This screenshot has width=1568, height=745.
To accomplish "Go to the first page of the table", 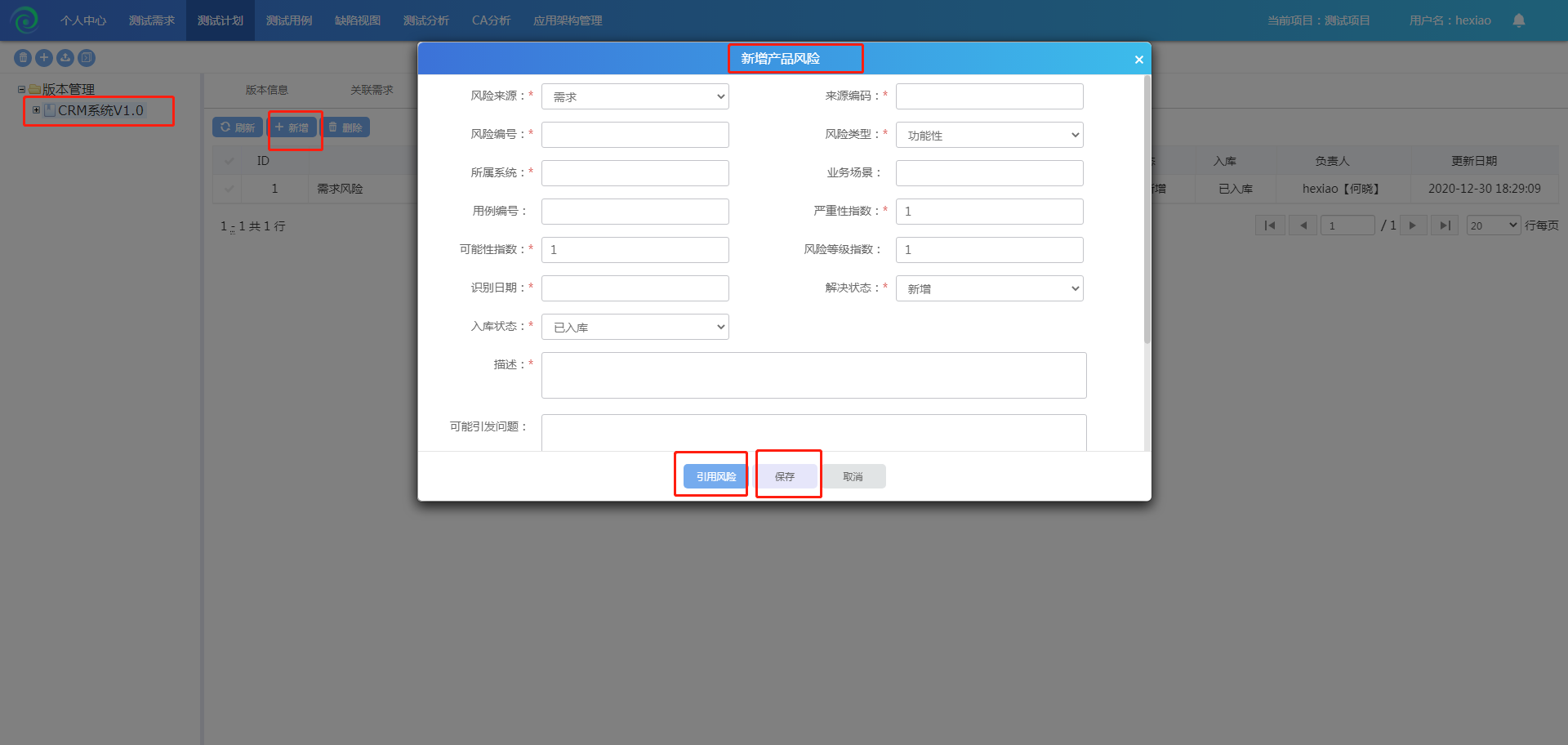I will [1270, 225].
